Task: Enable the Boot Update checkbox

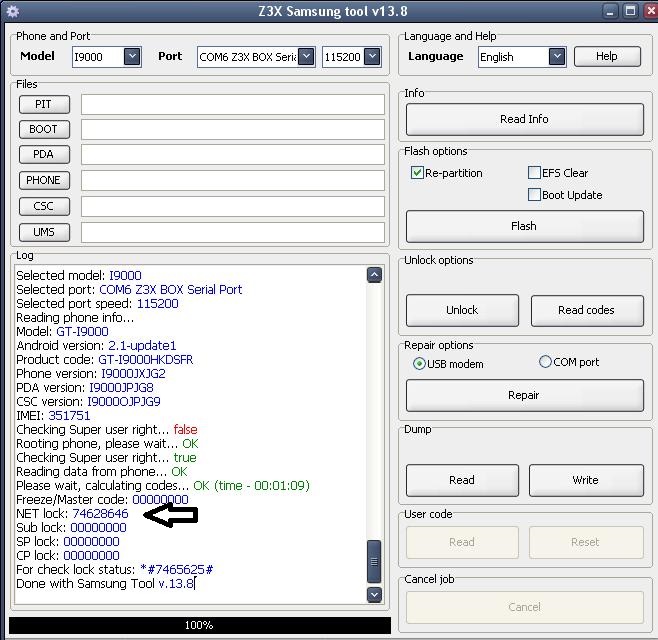Action: coord(534,195)
